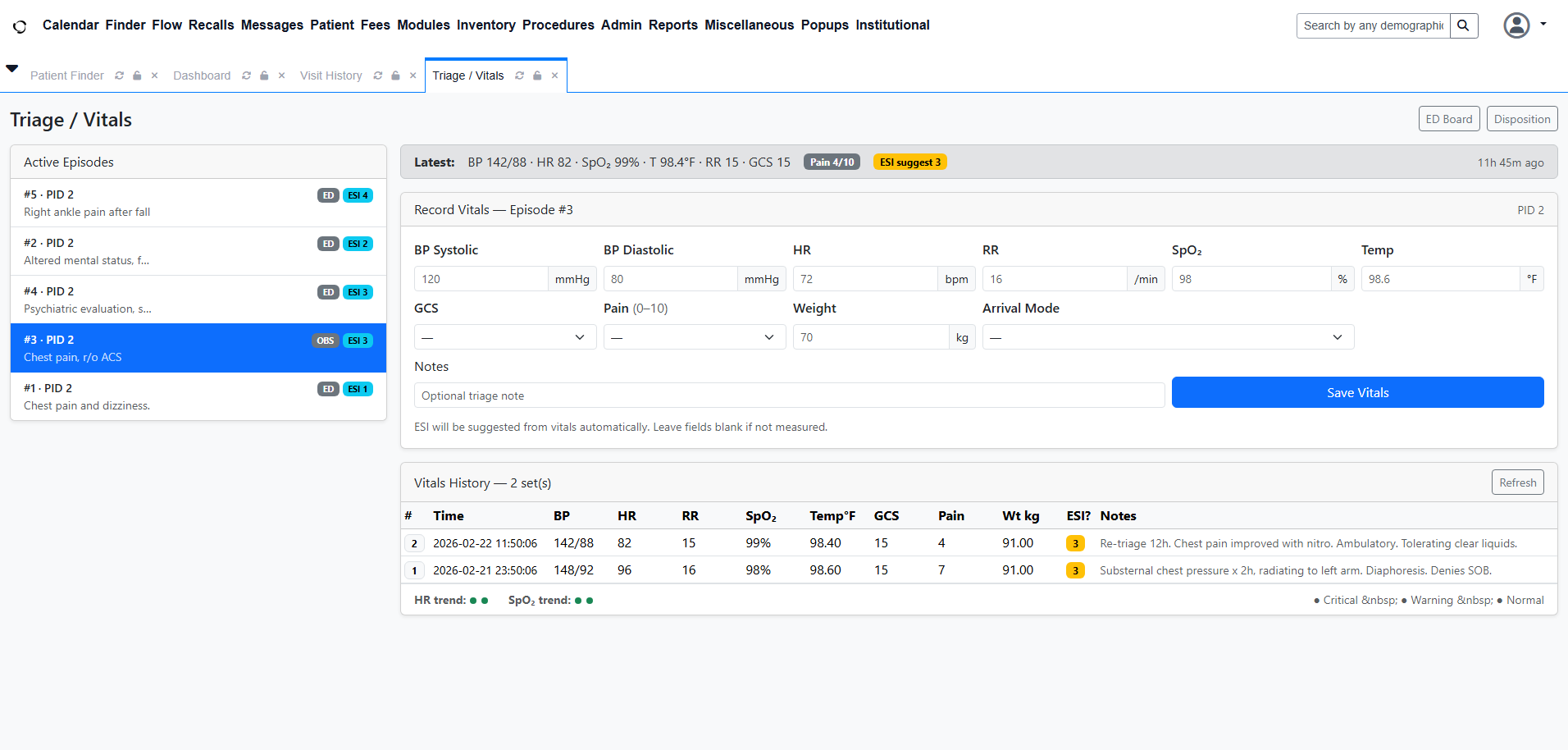This screenshot has width=1568, height=750.
Task: Close the Visit History tab
Action: [413, 75]
